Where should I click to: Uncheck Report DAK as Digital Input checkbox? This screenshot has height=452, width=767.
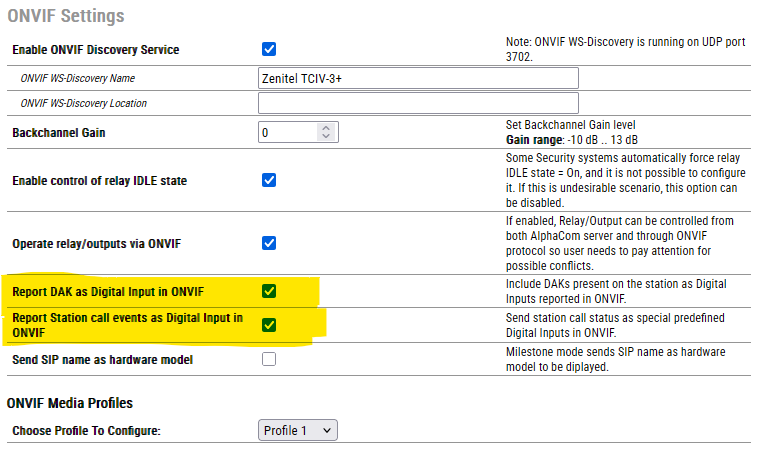pos(268,292)
